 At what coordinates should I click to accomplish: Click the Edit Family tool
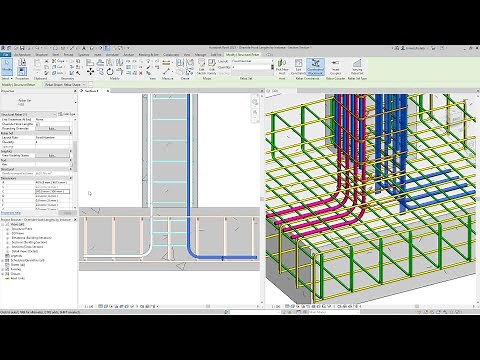click(x=212, y=66)
